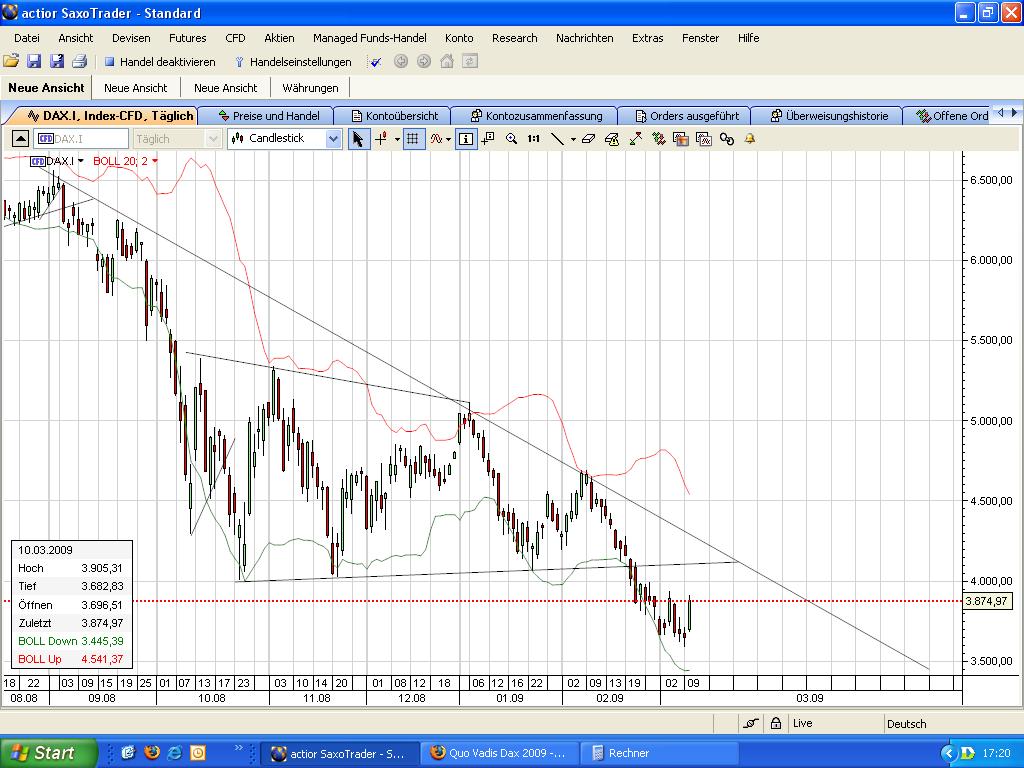Image resolution: width=1024 pixels, height=768 pixels.
Task: Expand the BOLL 20; 2 indicator dropdown
Action: click(157, 161)
